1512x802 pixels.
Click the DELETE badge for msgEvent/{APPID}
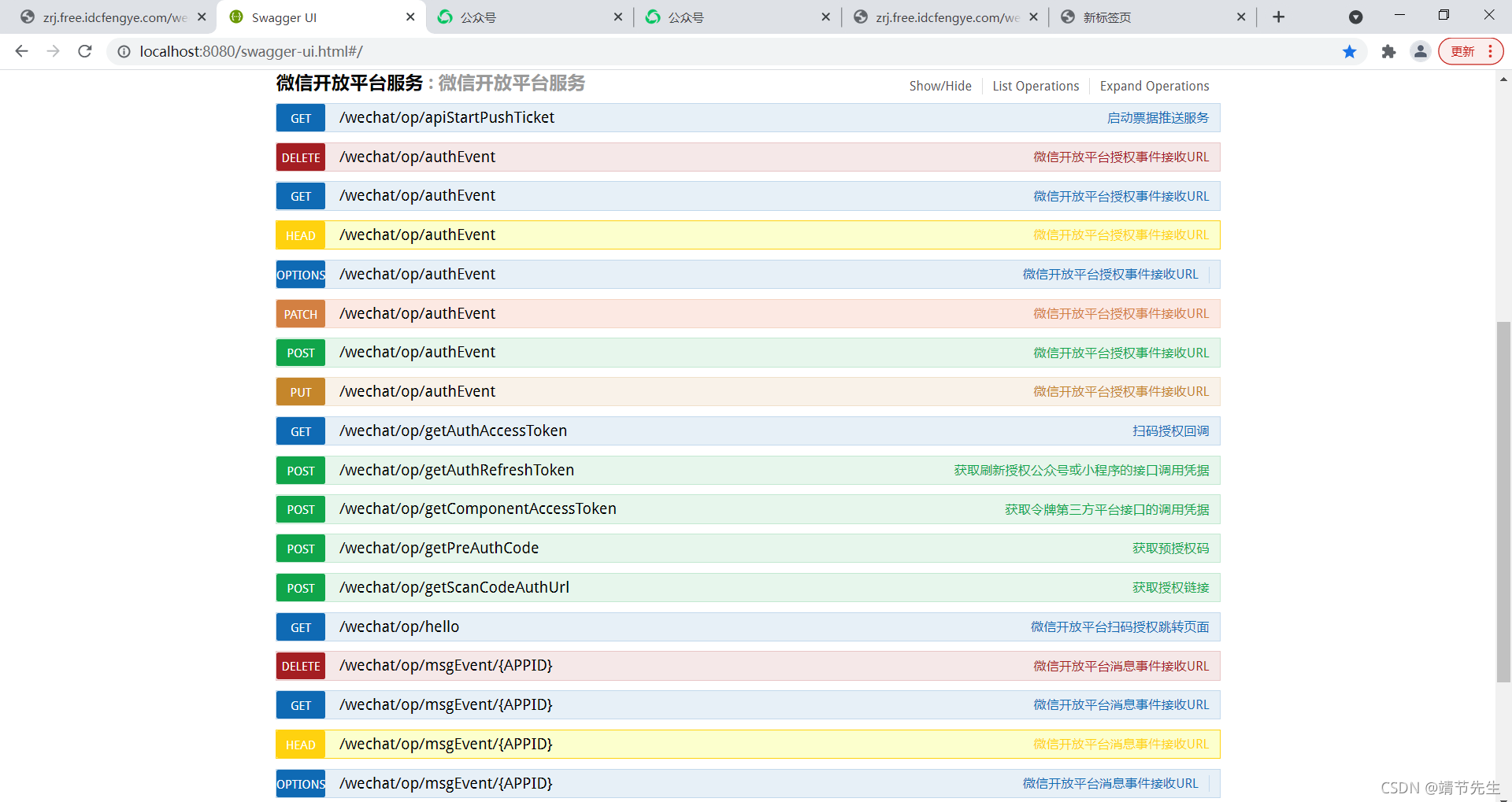tap(301, 666)
